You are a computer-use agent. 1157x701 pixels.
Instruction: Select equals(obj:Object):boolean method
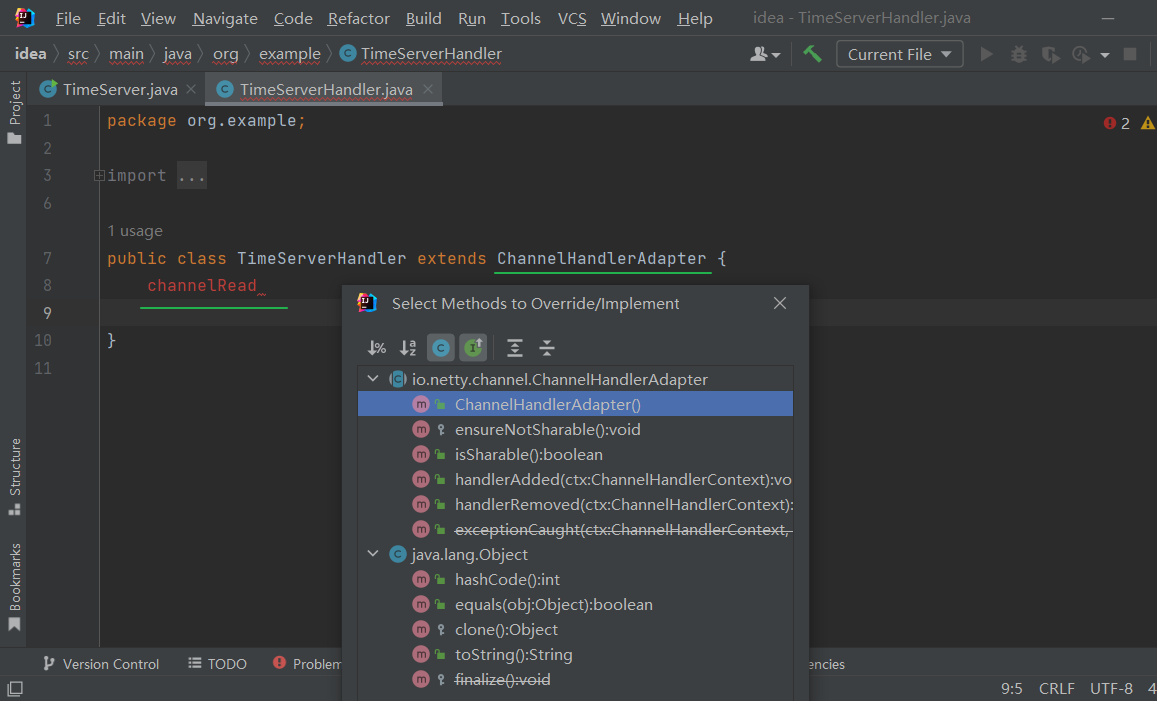click(576, 604)
